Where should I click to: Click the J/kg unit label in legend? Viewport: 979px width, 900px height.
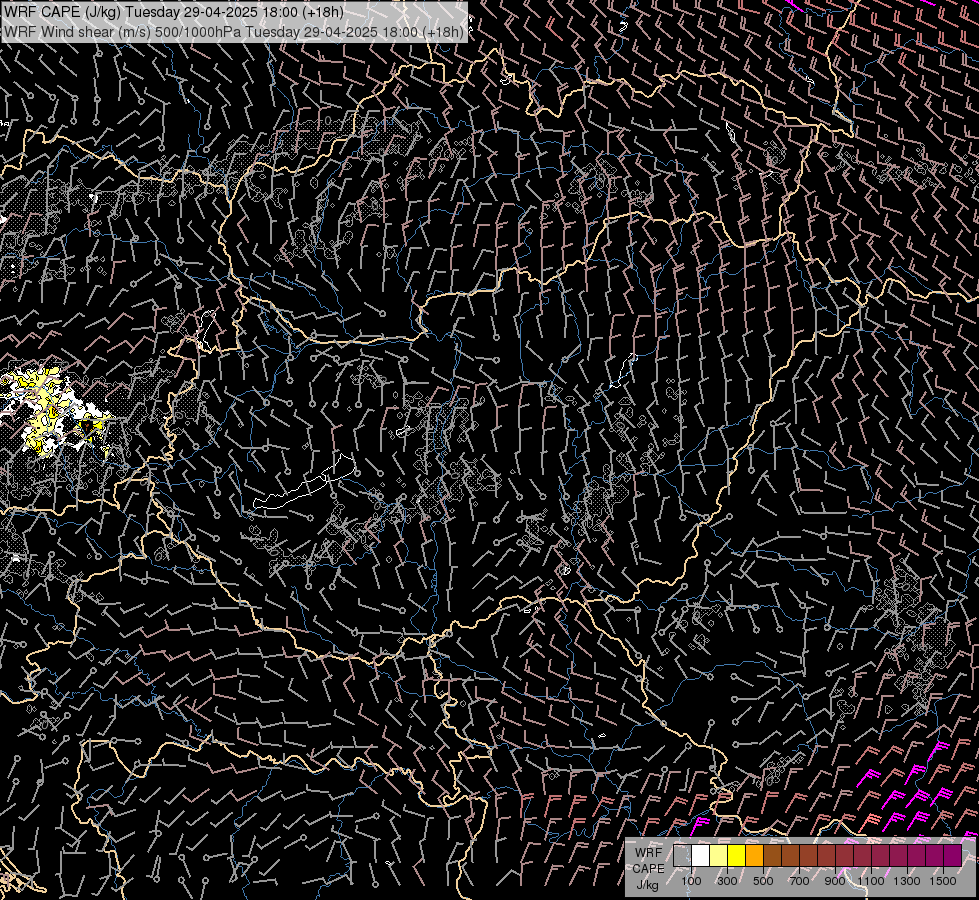point(647,885)
